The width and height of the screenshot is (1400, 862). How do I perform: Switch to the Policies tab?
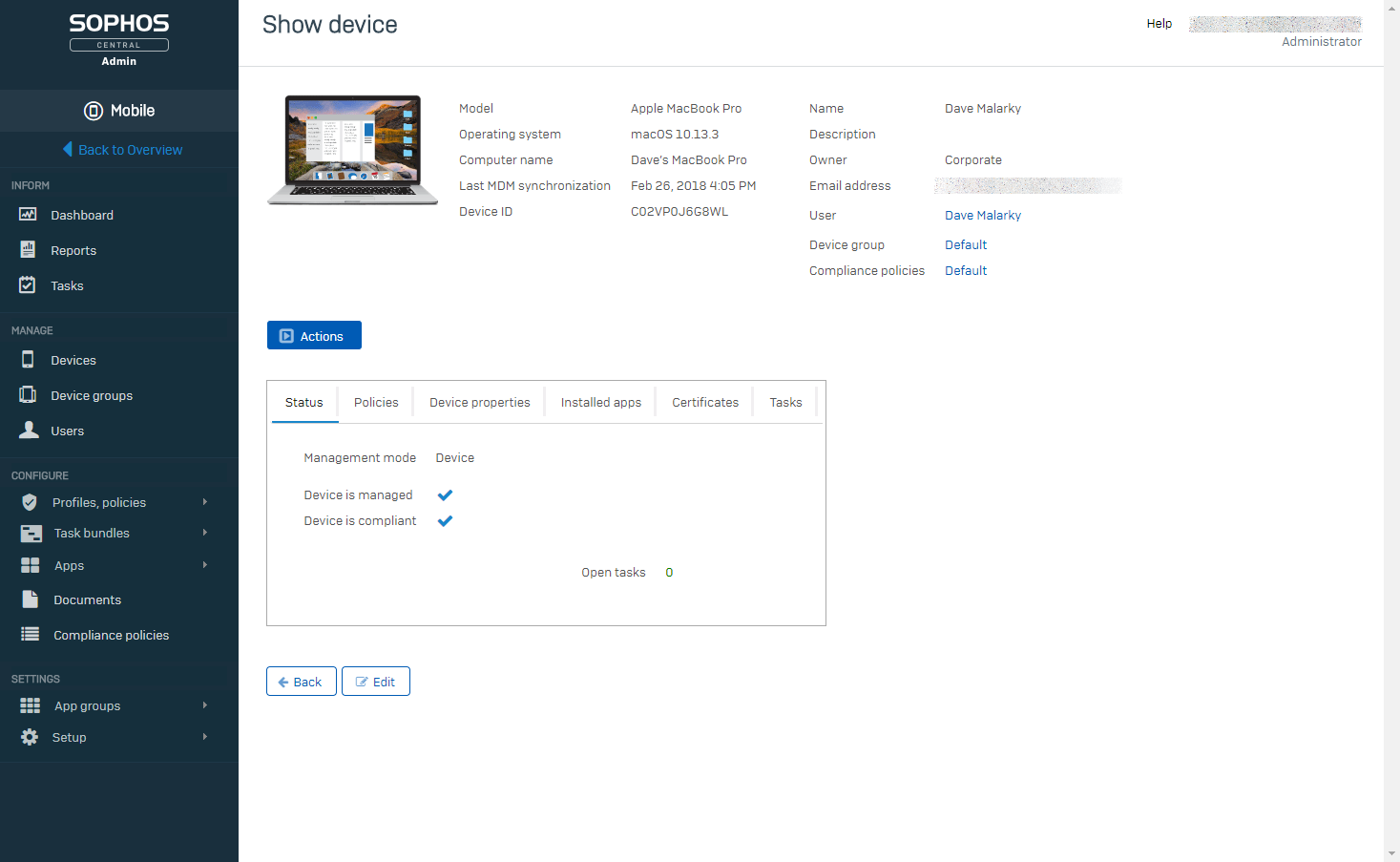[x=376, y=402]
